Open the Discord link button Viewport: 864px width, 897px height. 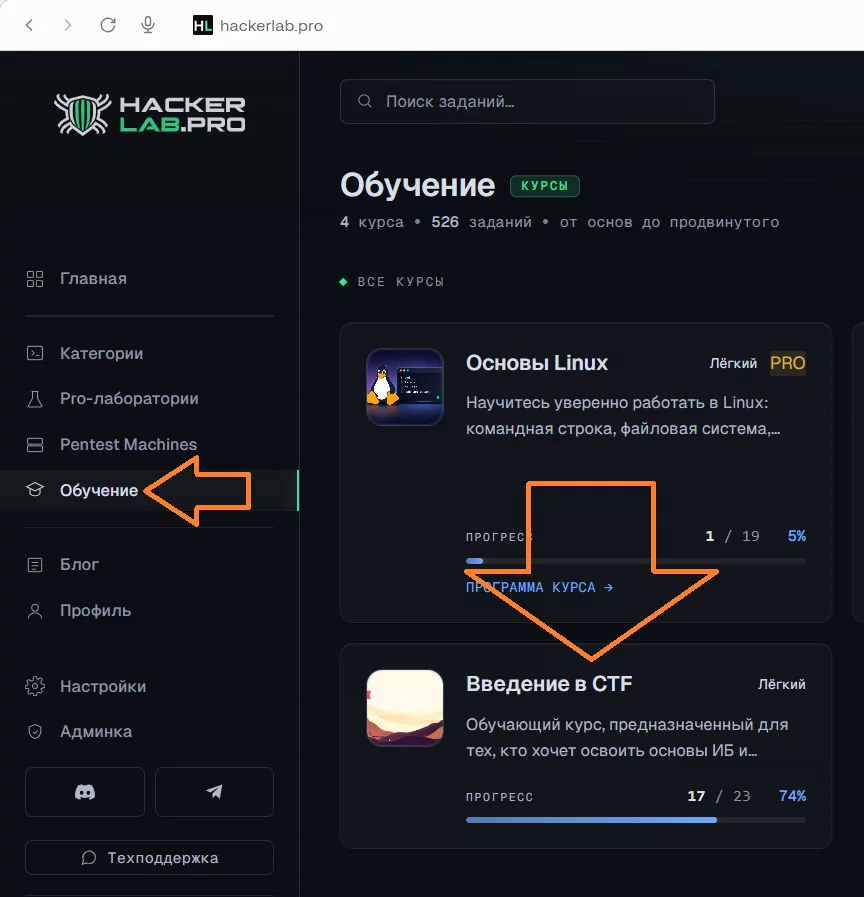coord(85,792)
